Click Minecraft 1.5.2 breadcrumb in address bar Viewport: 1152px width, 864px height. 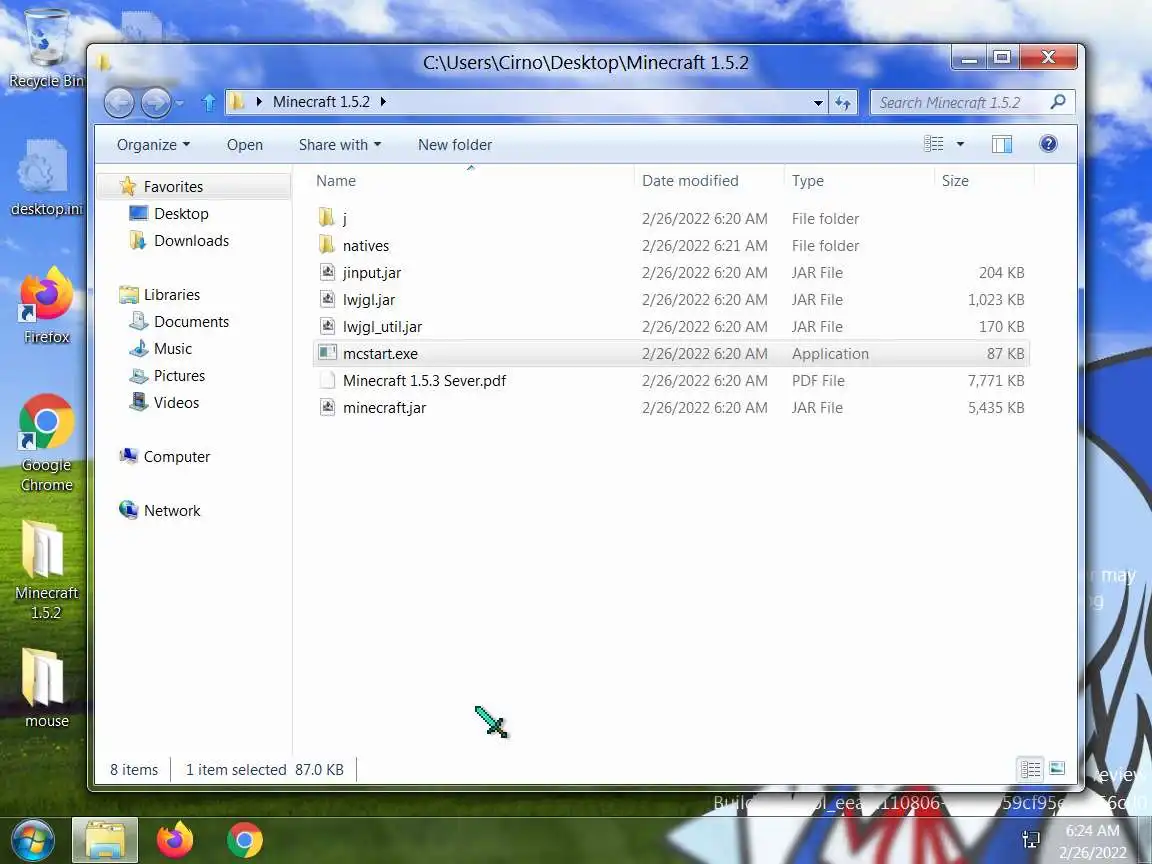click(321, 102)
